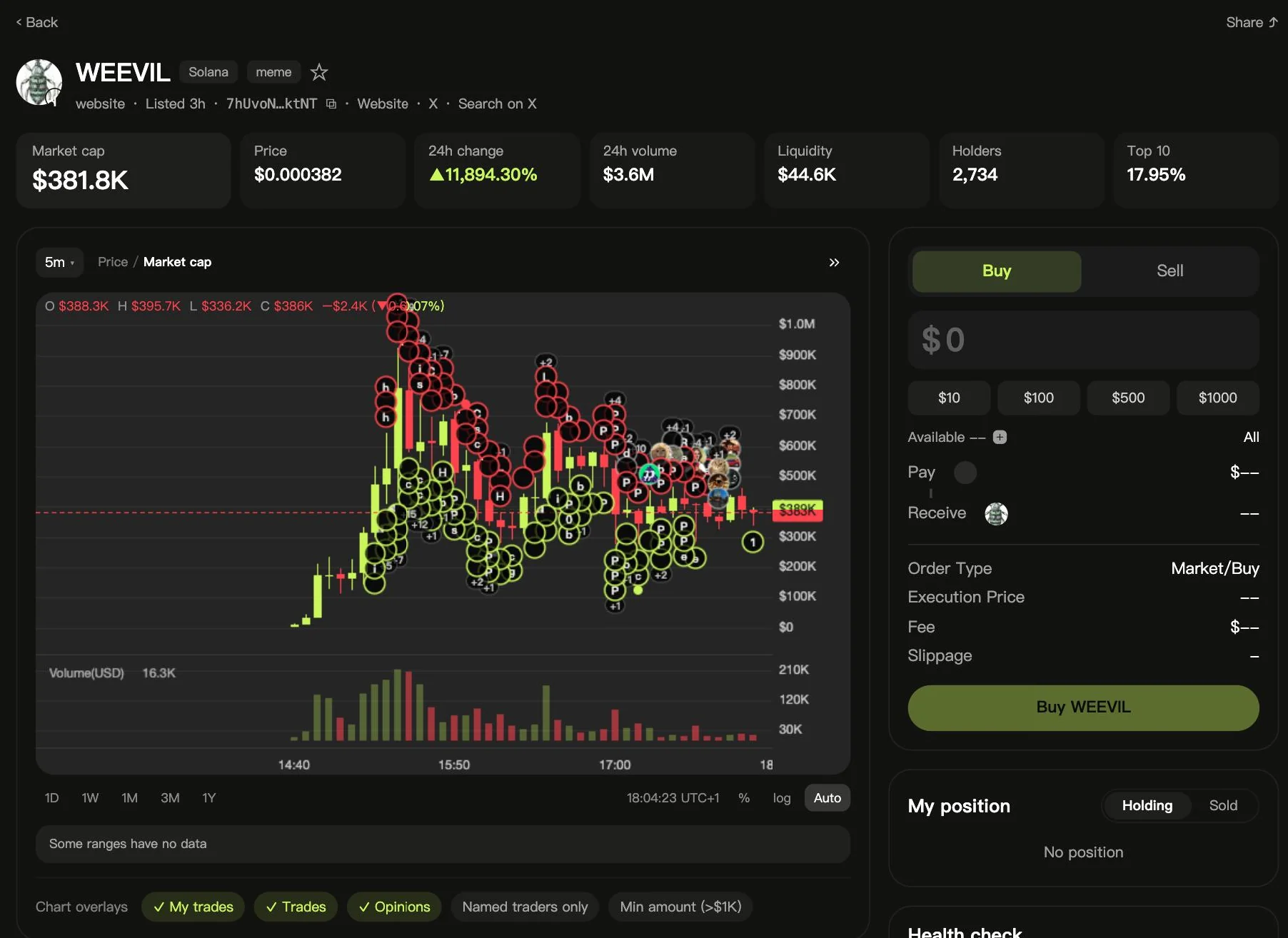Select the Sell tab
The image size is (1288, 938).
1170,271
